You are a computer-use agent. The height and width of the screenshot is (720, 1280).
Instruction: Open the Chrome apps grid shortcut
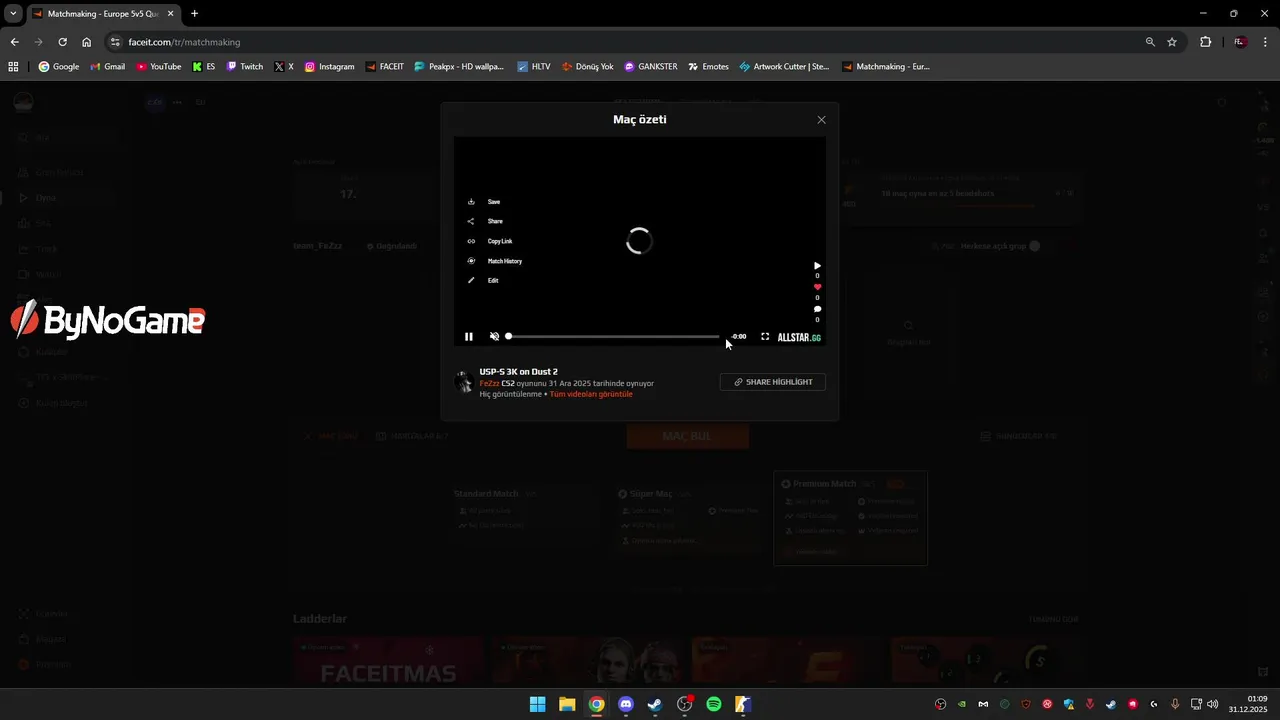(x=14, y=67)
